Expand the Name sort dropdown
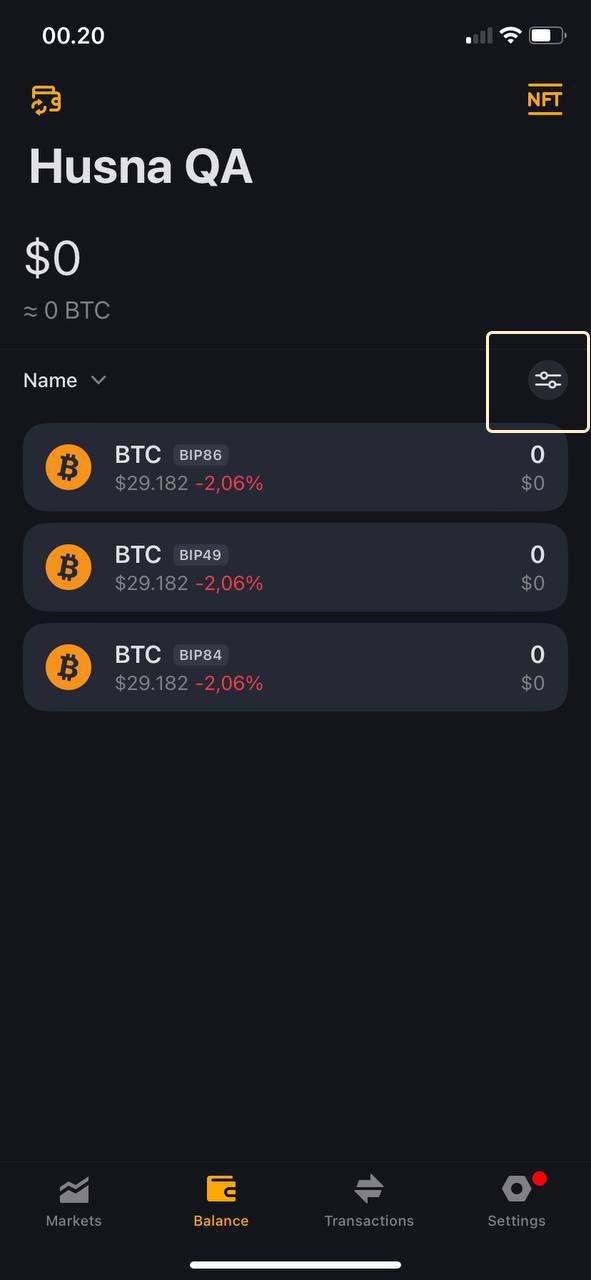This screenshot has height=1280, width=591. 65,381
